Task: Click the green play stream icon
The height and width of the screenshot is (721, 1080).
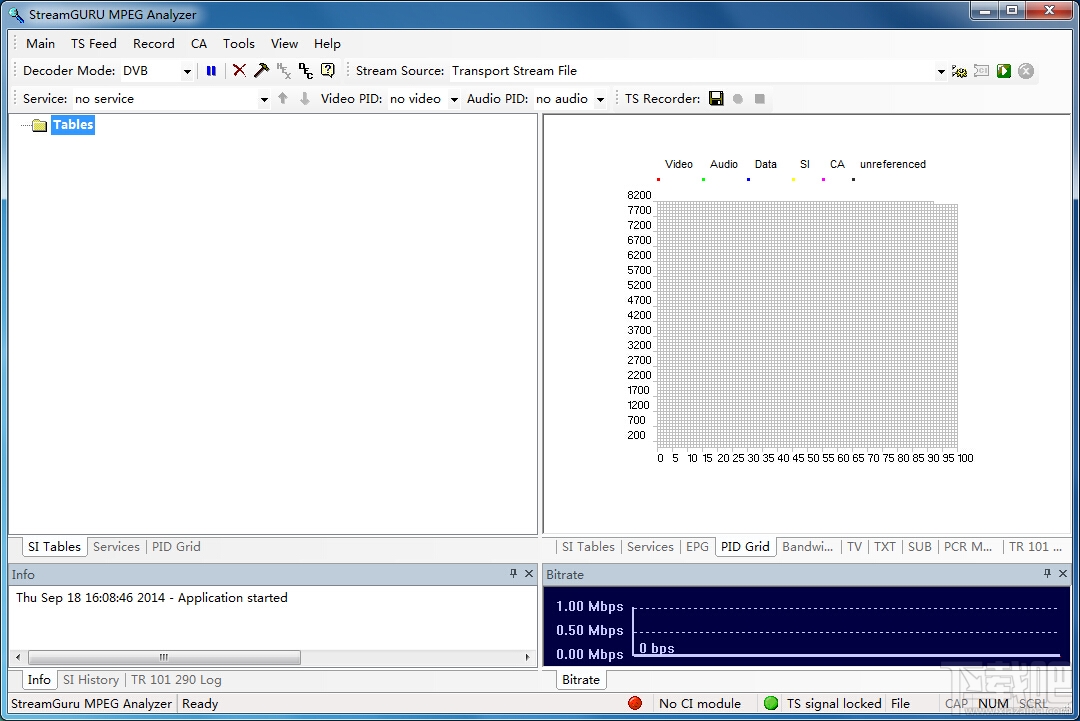Action: click(x=1004, y=71)
